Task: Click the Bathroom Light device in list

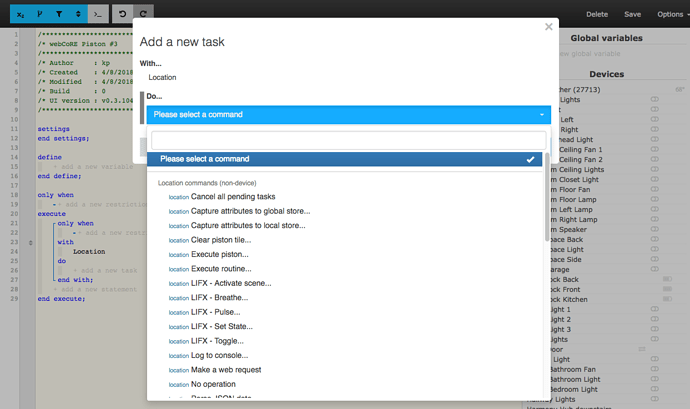Action: coord(575,380)
